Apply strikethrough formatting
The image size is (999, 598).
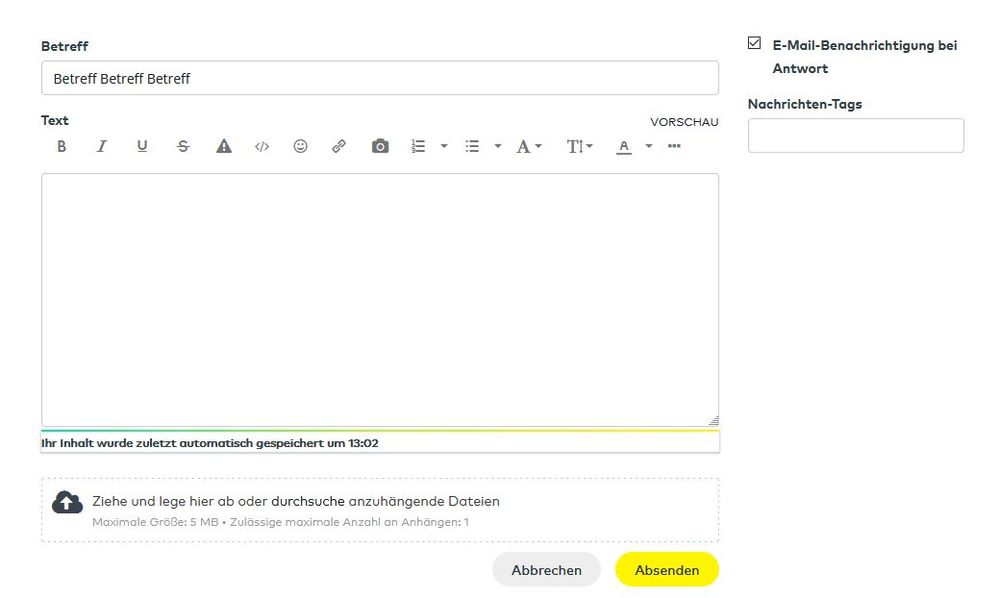[x=183, y=146]
